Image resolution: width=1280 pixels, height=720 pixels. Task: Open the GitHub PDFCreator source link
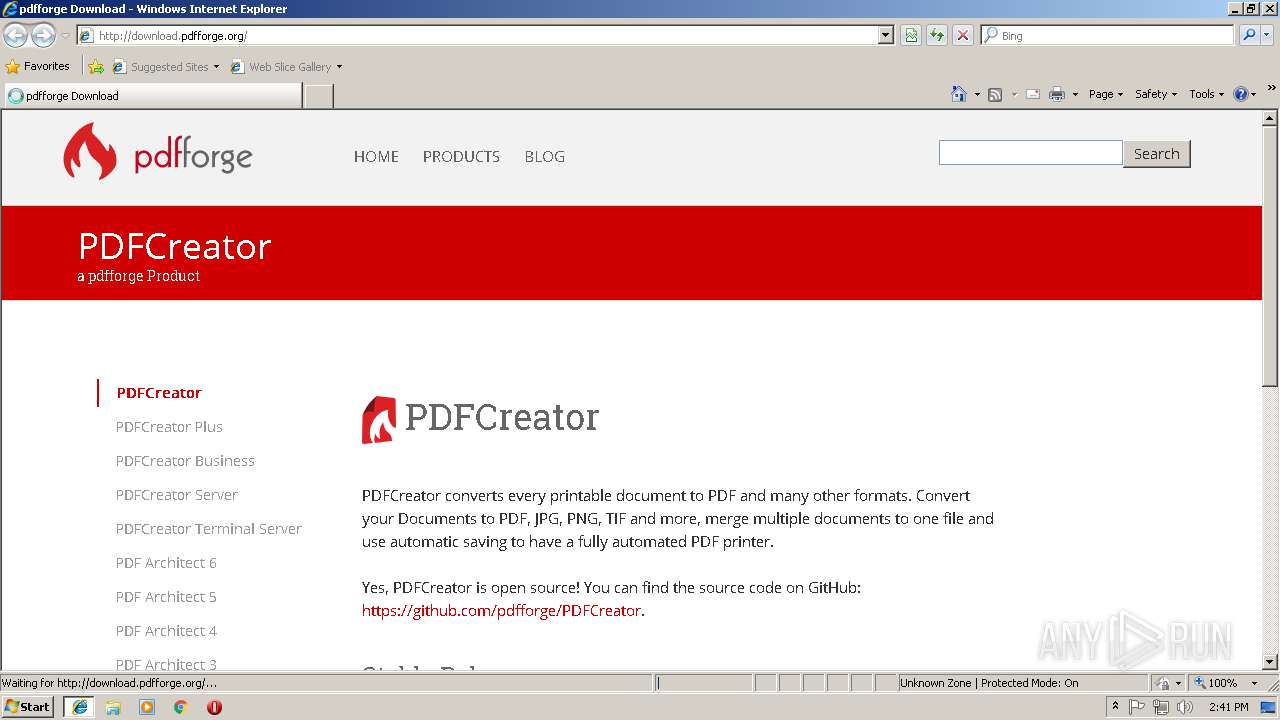click(x=501, y=611)
